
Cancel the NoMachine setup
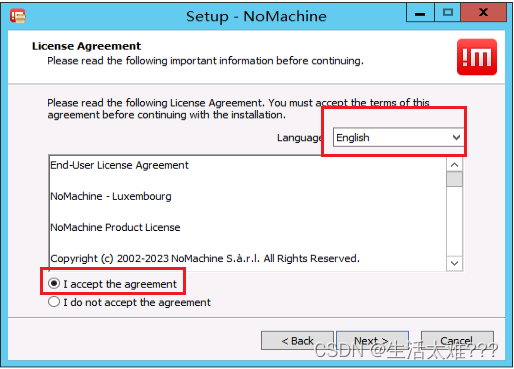coord(457,340)
